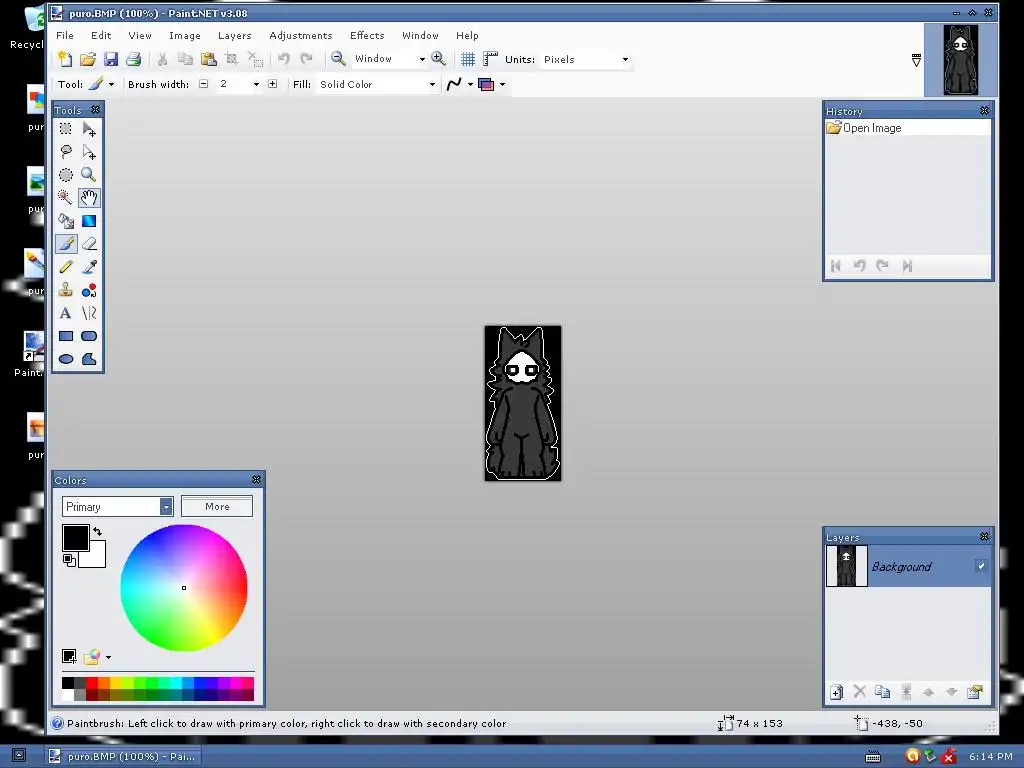
Task: Open the Adjustments menu
Action: (x=300, y=35)
